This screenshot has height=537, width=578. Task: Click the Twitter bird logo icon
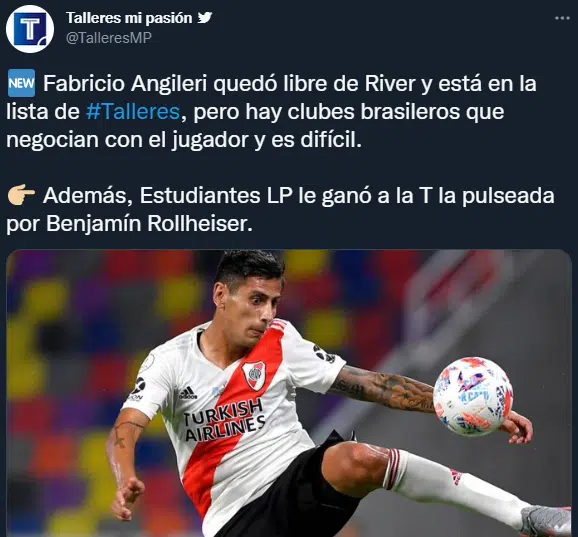click(205, 17)
